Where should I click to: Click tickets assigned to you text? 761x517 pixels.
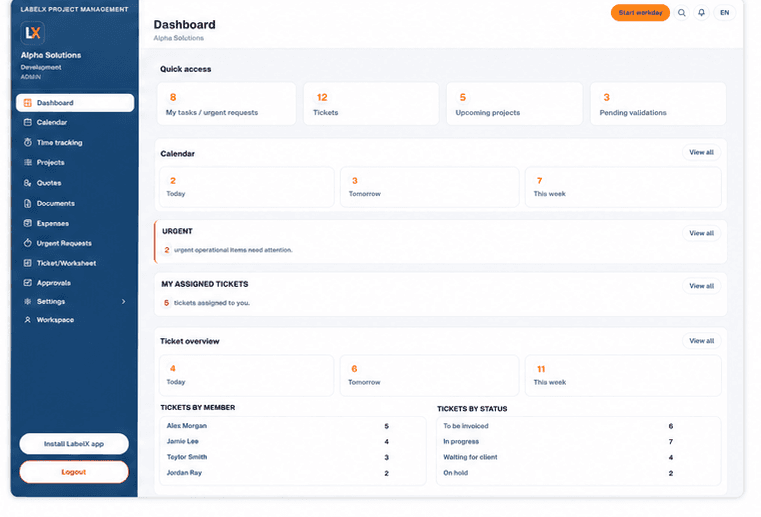coord(212,303)
